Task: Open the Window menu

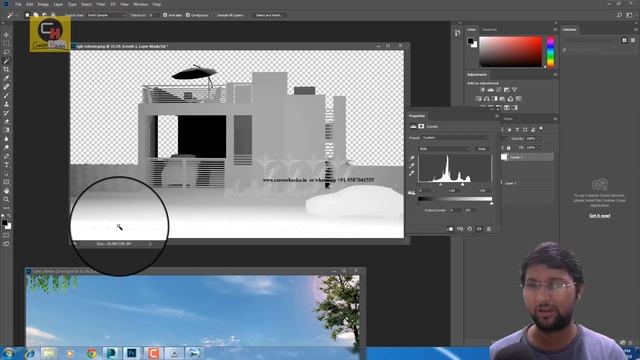Action: click(x=141, y=4)
